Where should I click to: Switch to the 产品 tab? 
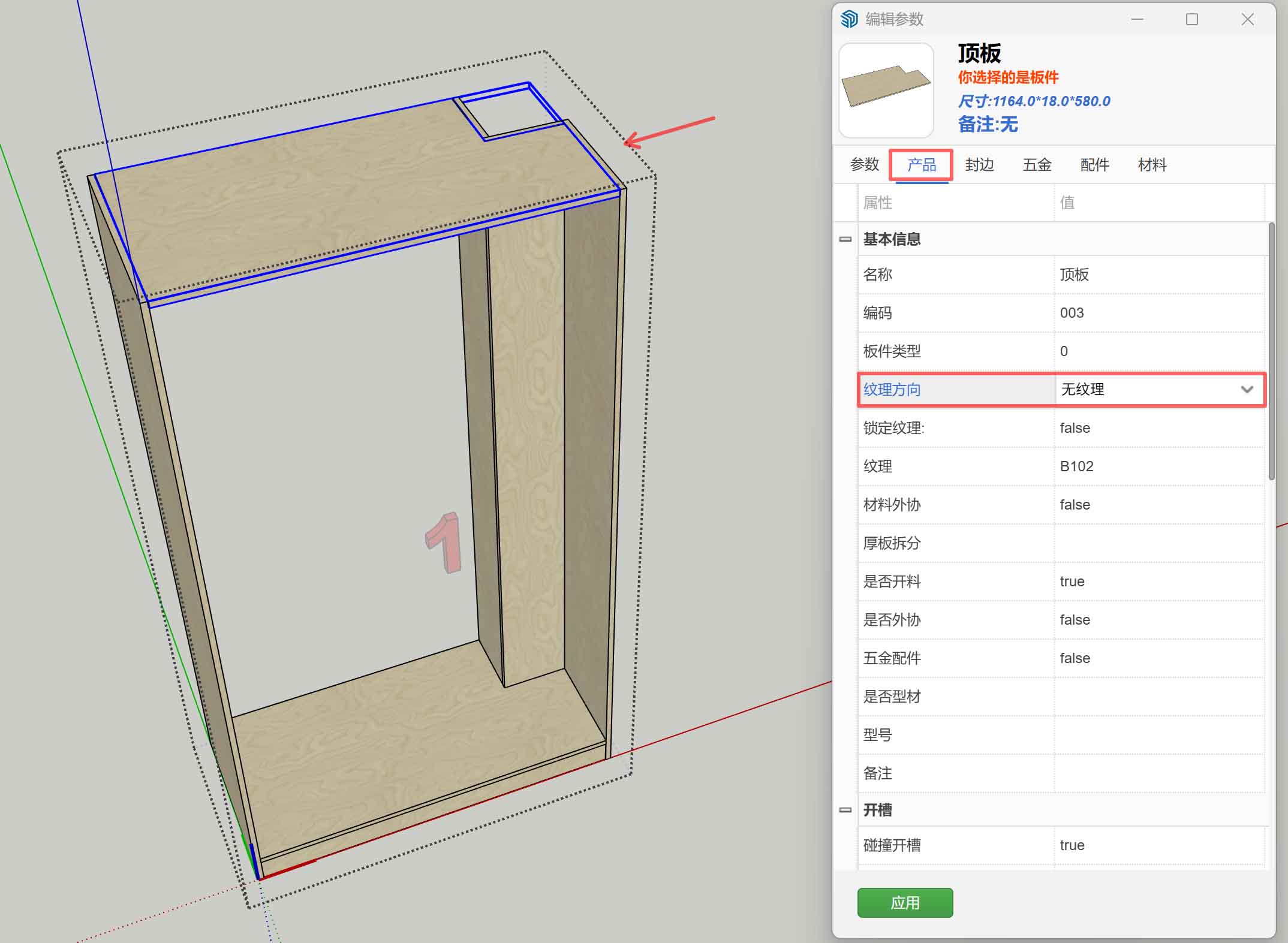tap(922, 164)
